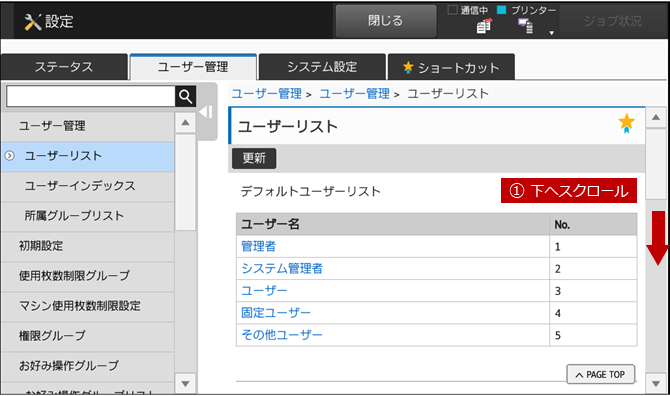Select the ユーザー管理 tab
670x396 pixels.
[x=193, y=67]
